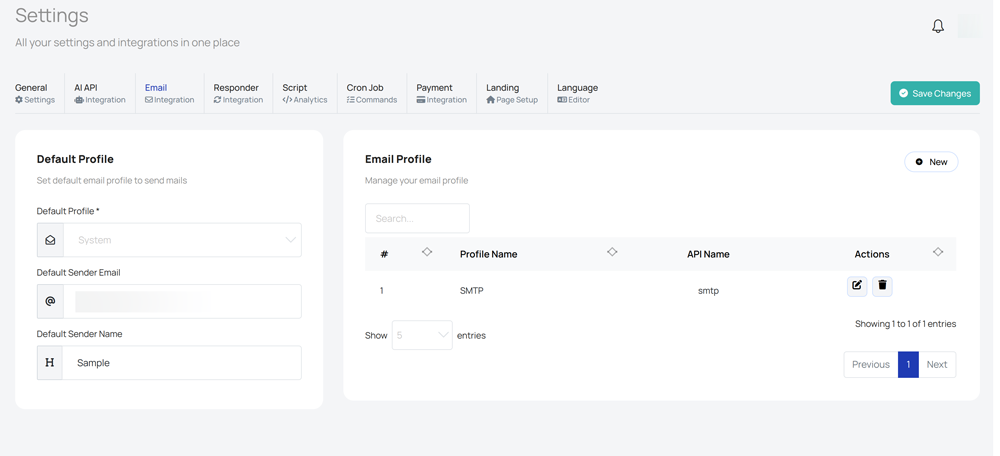Open the AI API Integration tab
This screenshot has width=1000, height=456.
[x=99, y=93]
